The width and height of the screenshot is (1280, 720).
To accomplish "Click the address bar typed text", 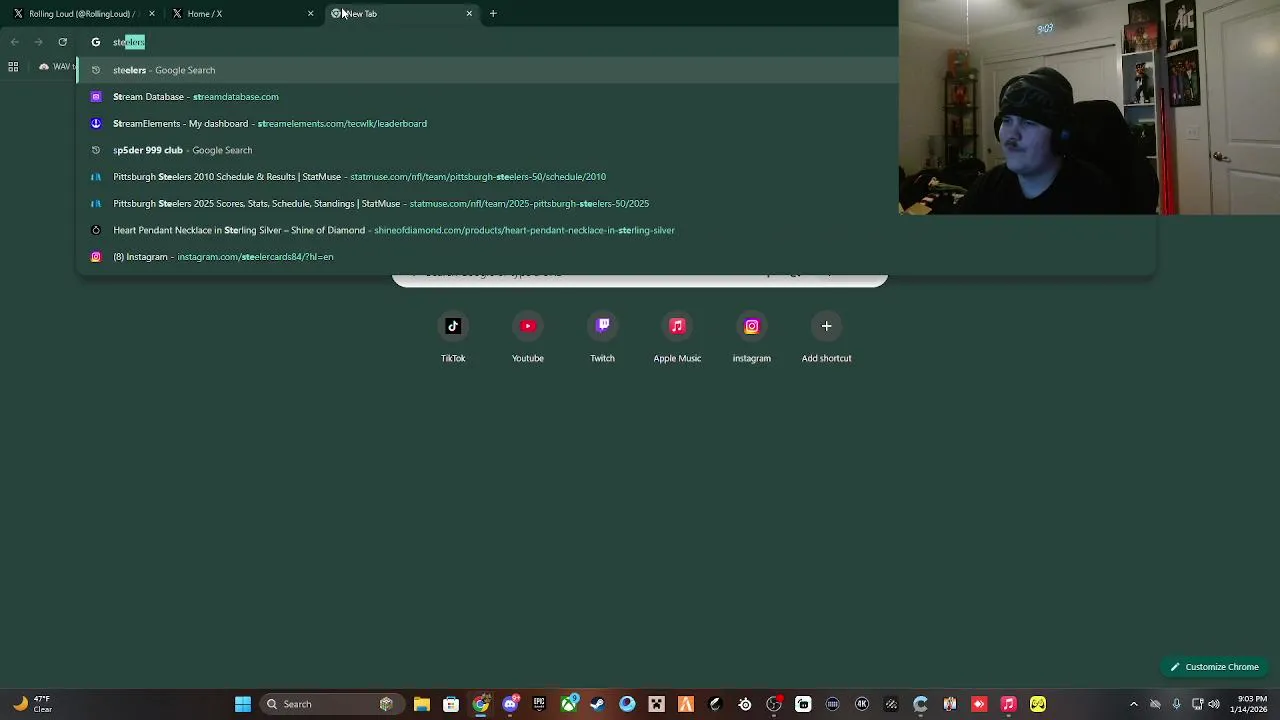I will 129,42.
